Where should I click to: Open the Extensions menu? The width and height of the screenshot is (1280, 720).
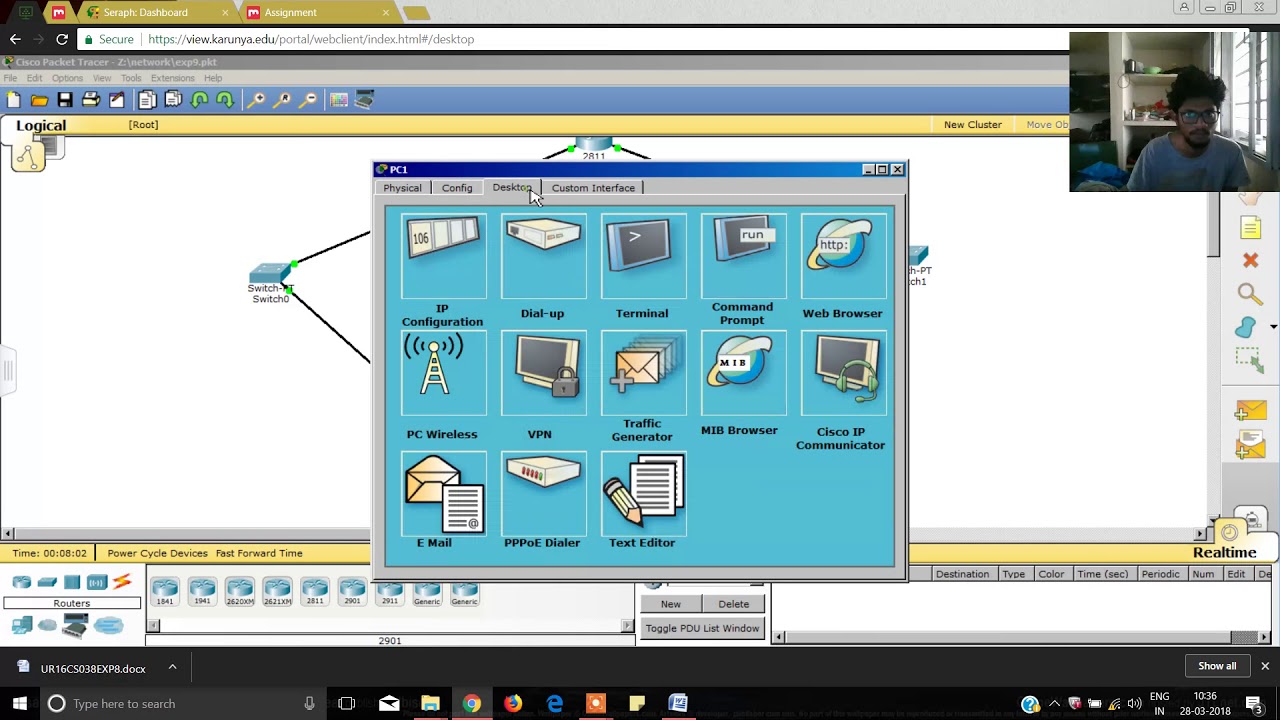[x=172, y=78]
